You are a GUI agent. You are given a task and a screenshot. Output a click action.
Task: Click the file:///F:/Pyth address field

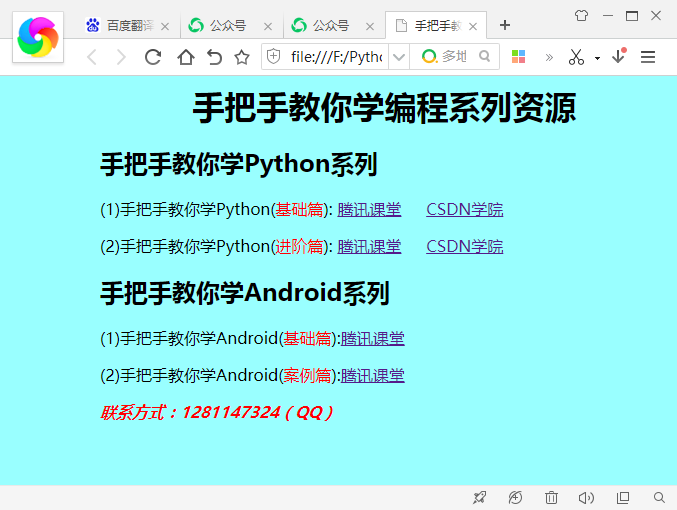(x=336, y=57)
